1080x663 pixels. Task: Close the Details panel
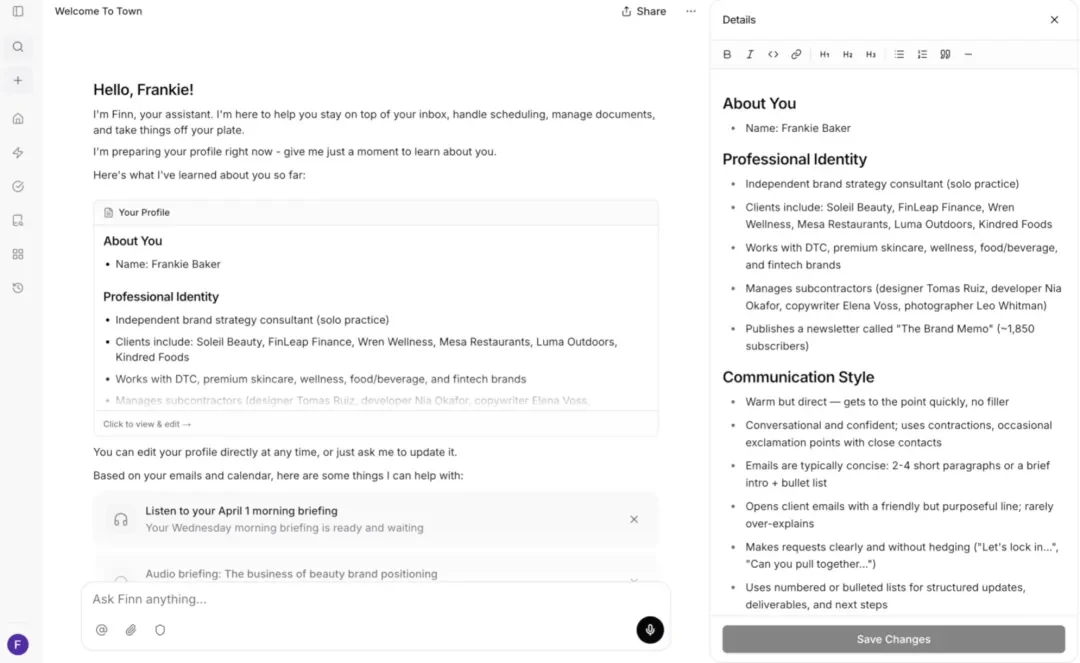tap(1054, 20)
